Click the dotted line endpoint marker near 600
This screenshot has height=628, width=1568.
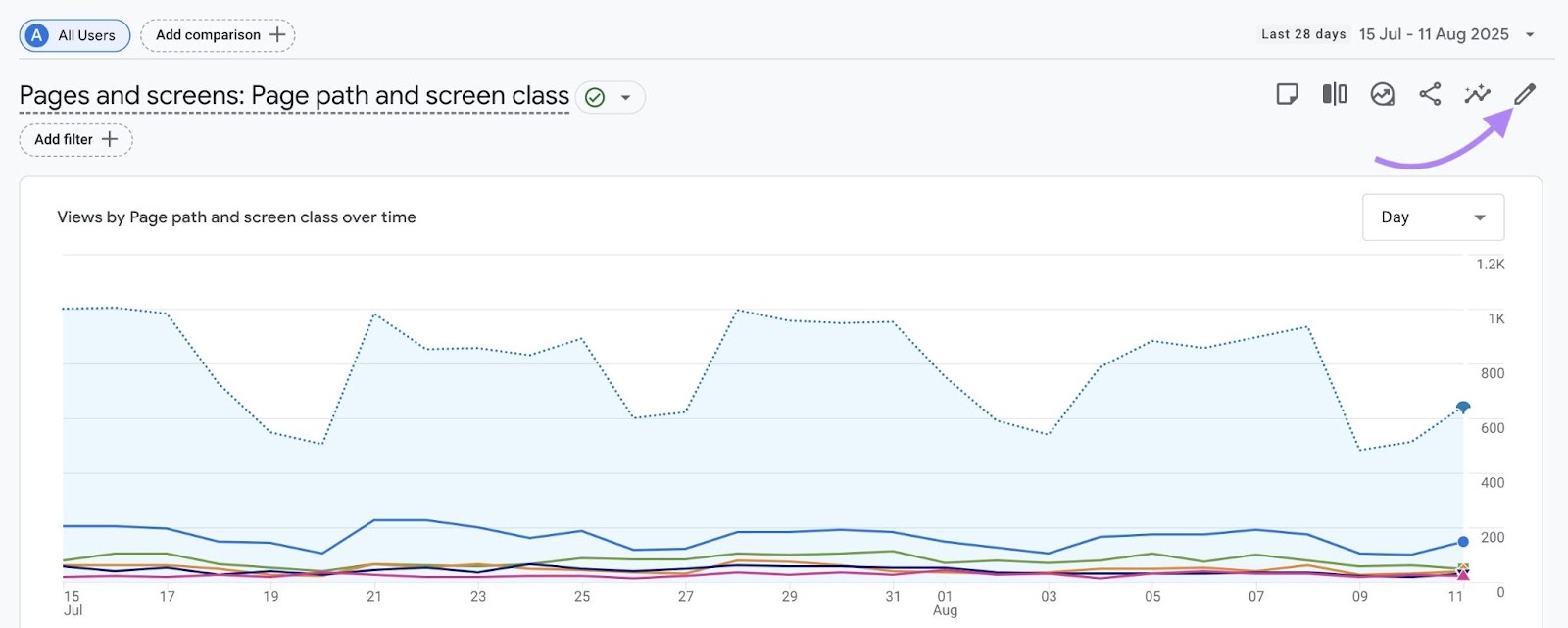tap(1463, 407)
